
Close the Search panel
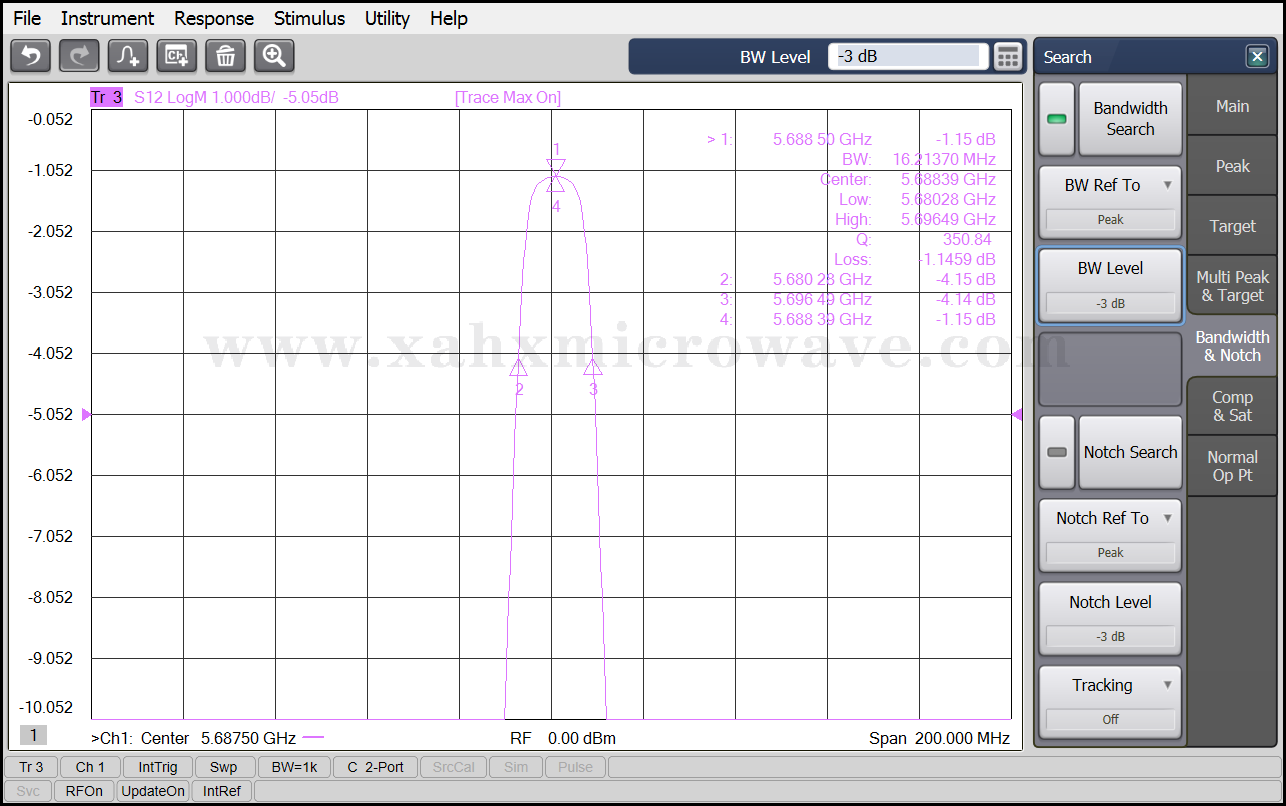click(x=1257, y=57)
